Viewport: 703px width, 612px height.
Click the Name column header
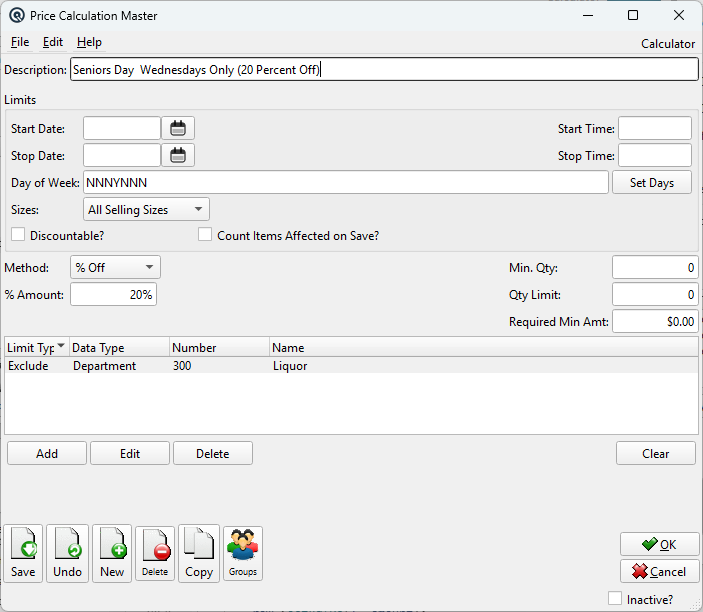(x=484, y=347)
